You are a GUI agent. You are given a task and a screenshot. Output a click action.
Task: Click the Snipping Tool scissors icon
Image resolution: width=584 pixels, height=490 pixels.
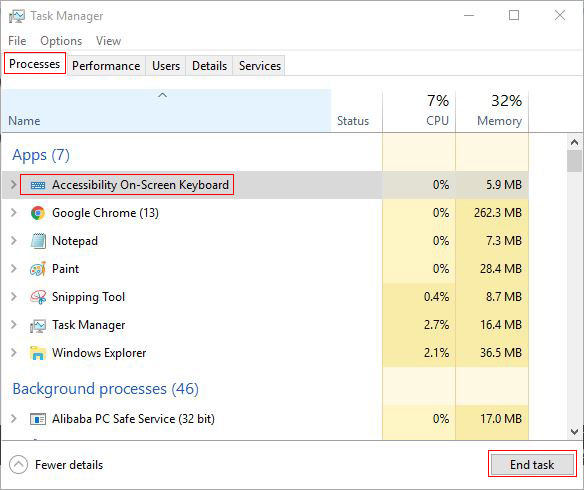point(38,297)
